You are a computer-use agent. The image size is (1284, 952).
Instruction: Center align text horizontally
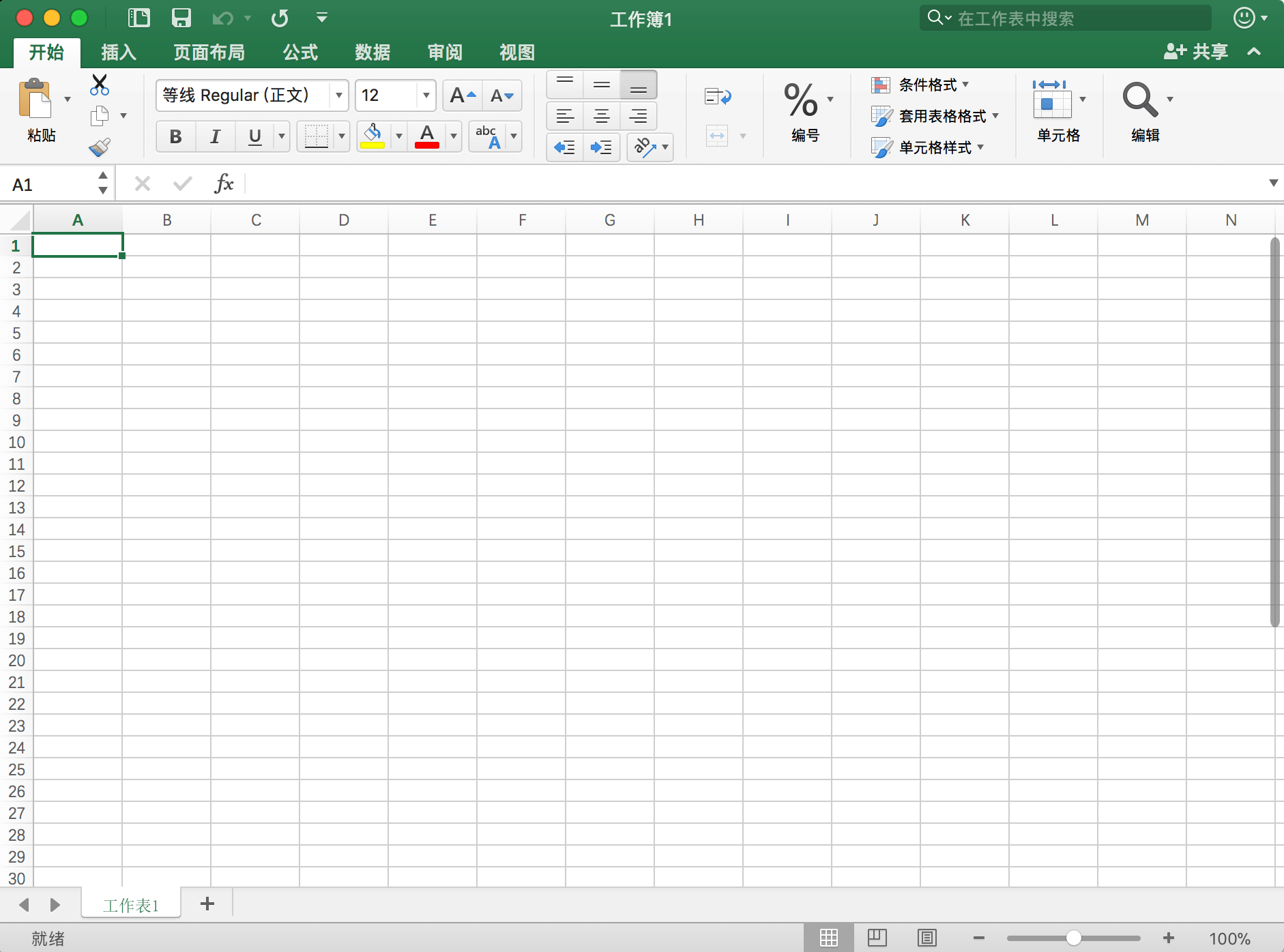coord(601,116)
